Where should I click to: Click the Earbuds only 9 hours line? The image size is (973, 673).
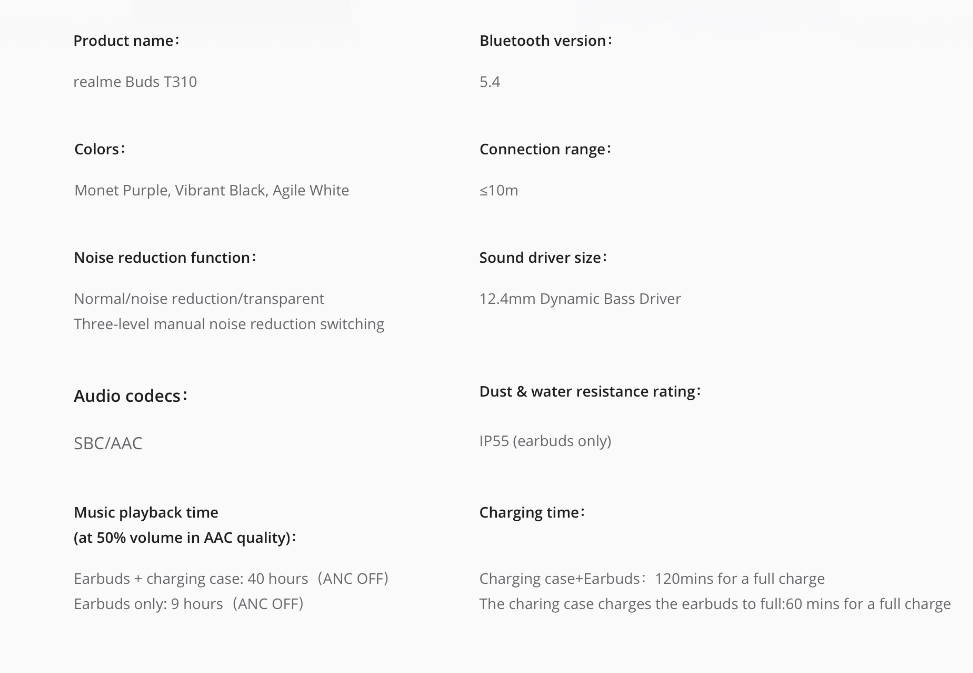pyautogui.click(x=189, y=604)
